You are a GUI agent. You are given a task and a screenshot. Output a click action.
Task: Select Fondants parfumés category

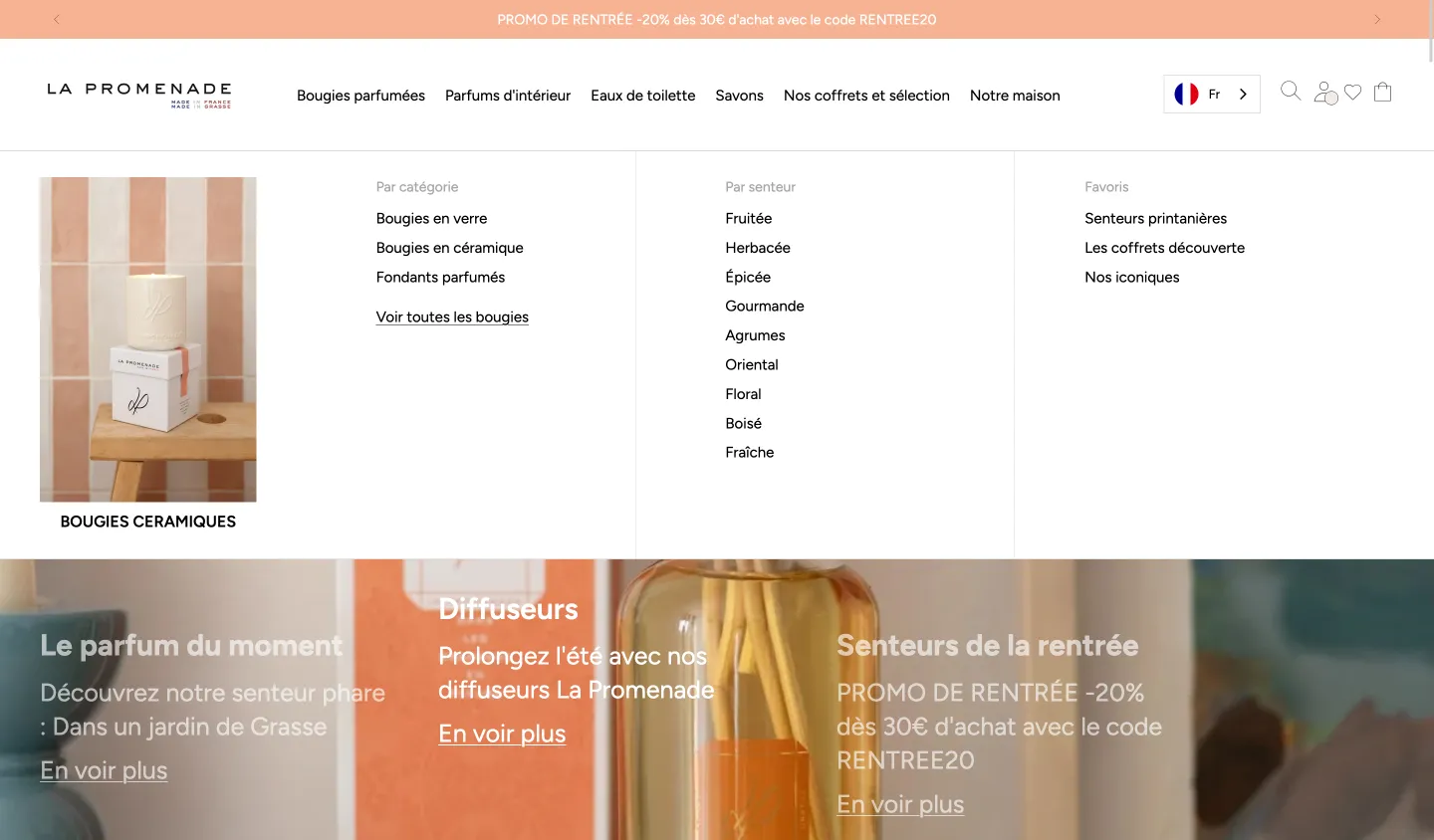(x=440, y=277)
